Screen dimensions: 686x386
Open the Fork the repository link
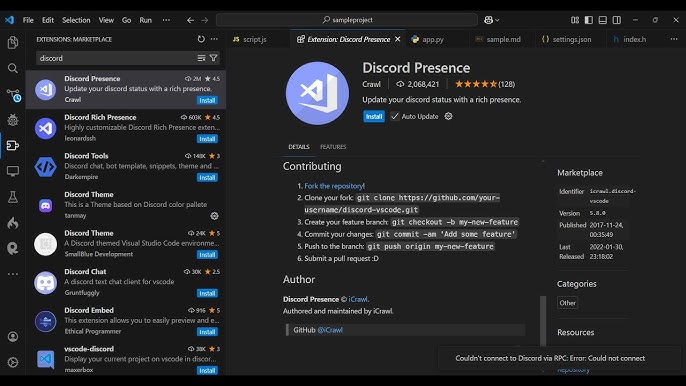[x=334, y=186]
